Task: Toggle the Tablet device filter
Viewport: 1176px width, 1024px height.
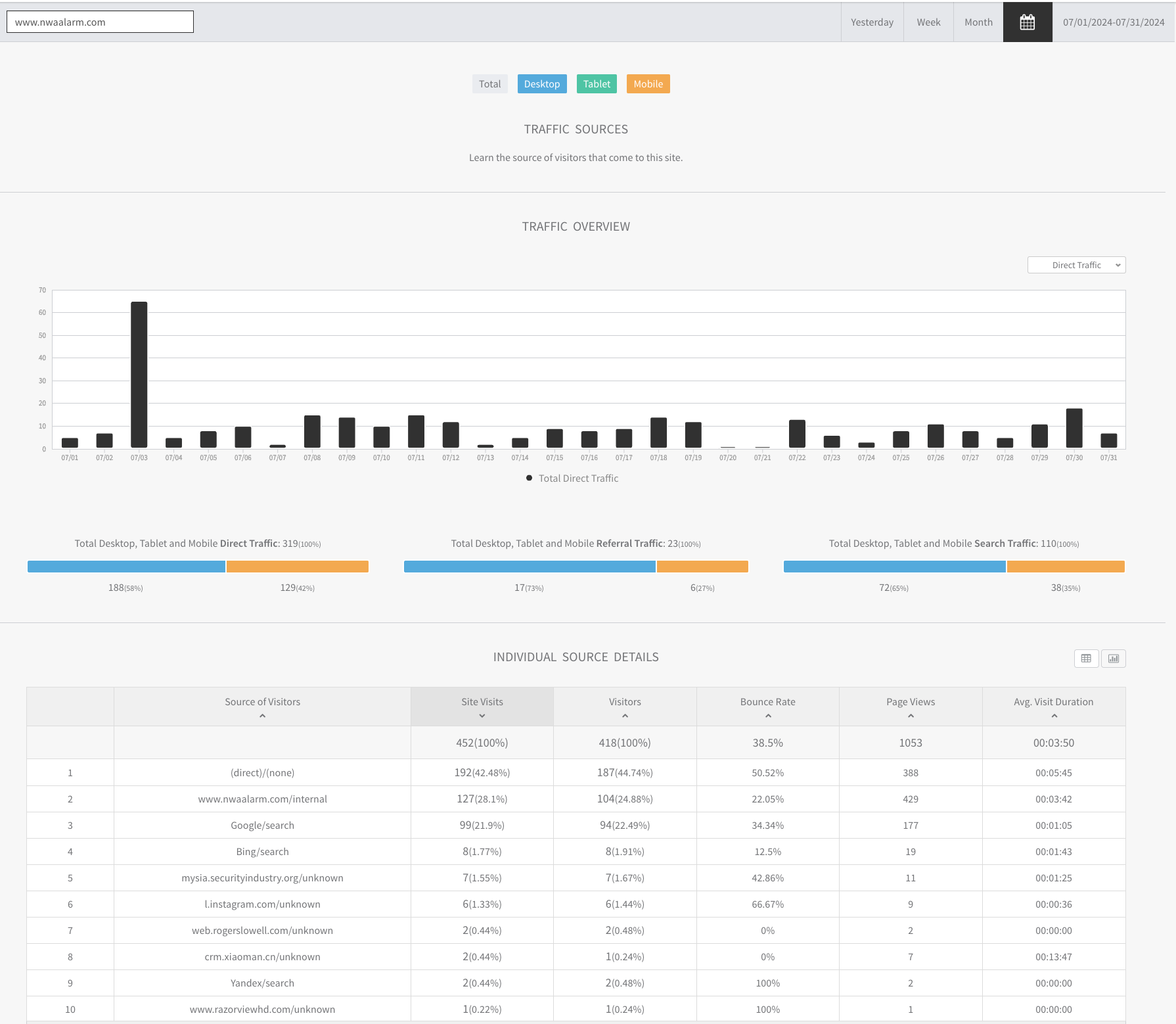Action: pos(597,84)
